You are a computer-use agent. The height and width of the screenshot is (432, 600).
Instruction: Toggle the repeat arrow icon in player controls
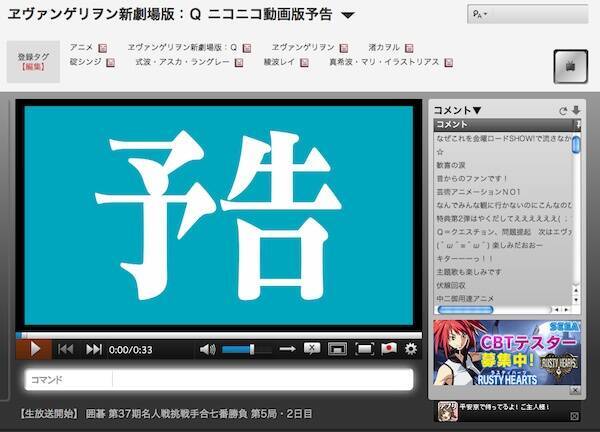tap(287, 349)
